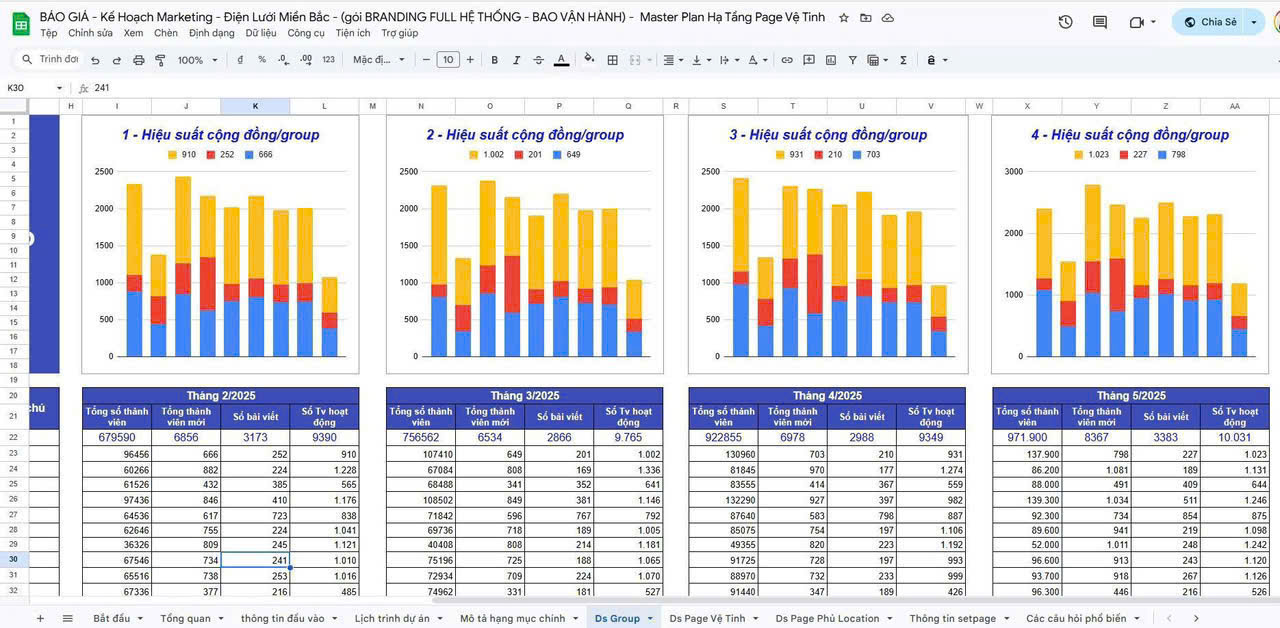Star this document
1280x628 pixels.
(844, 18)
